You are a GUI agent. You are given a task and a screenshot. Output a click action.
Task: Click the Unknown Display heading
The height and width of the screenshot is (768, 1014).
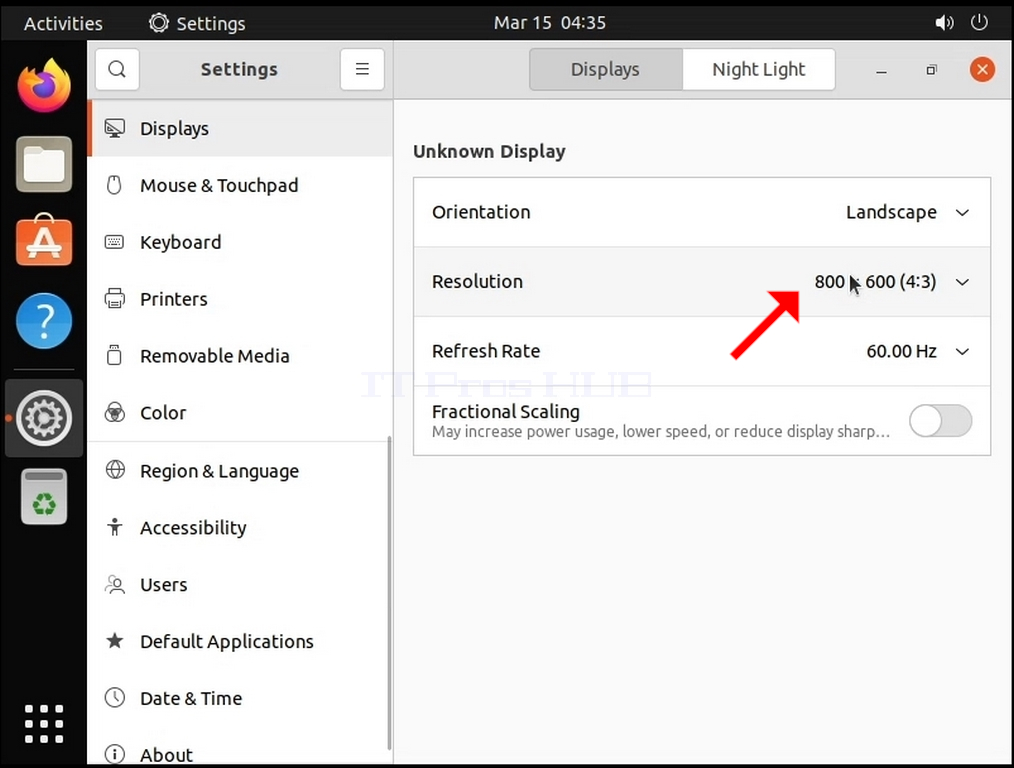(x=489, y=151)
